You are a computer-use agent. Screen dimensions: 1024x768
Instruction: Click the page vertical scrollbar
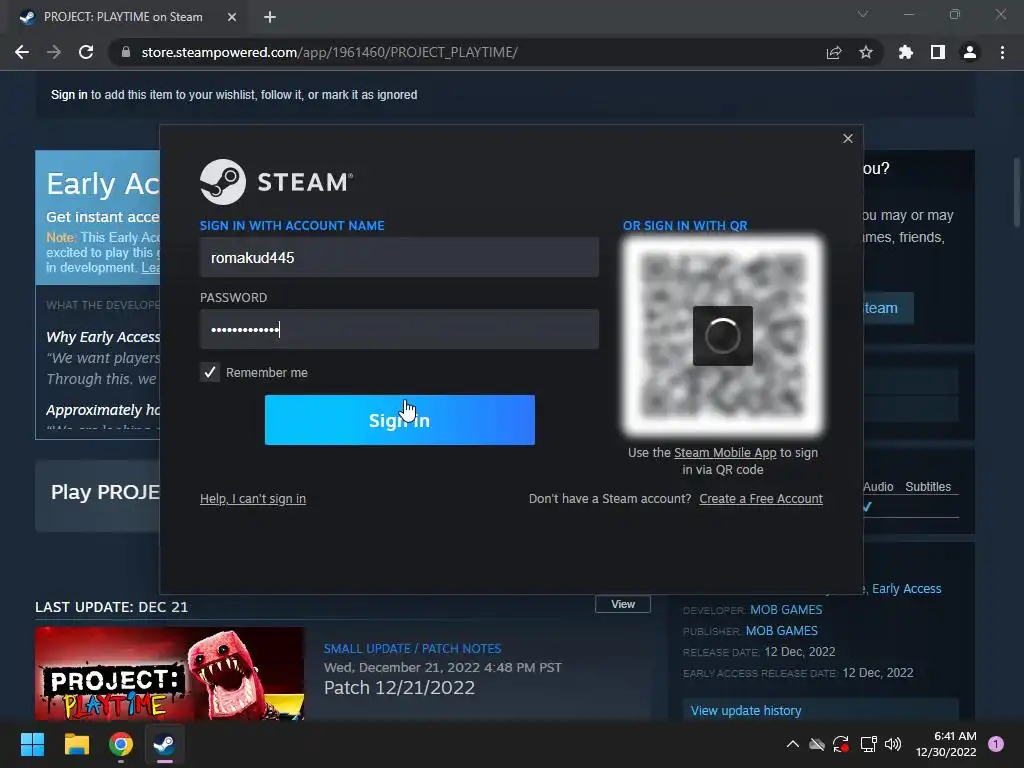point(1017,193)
